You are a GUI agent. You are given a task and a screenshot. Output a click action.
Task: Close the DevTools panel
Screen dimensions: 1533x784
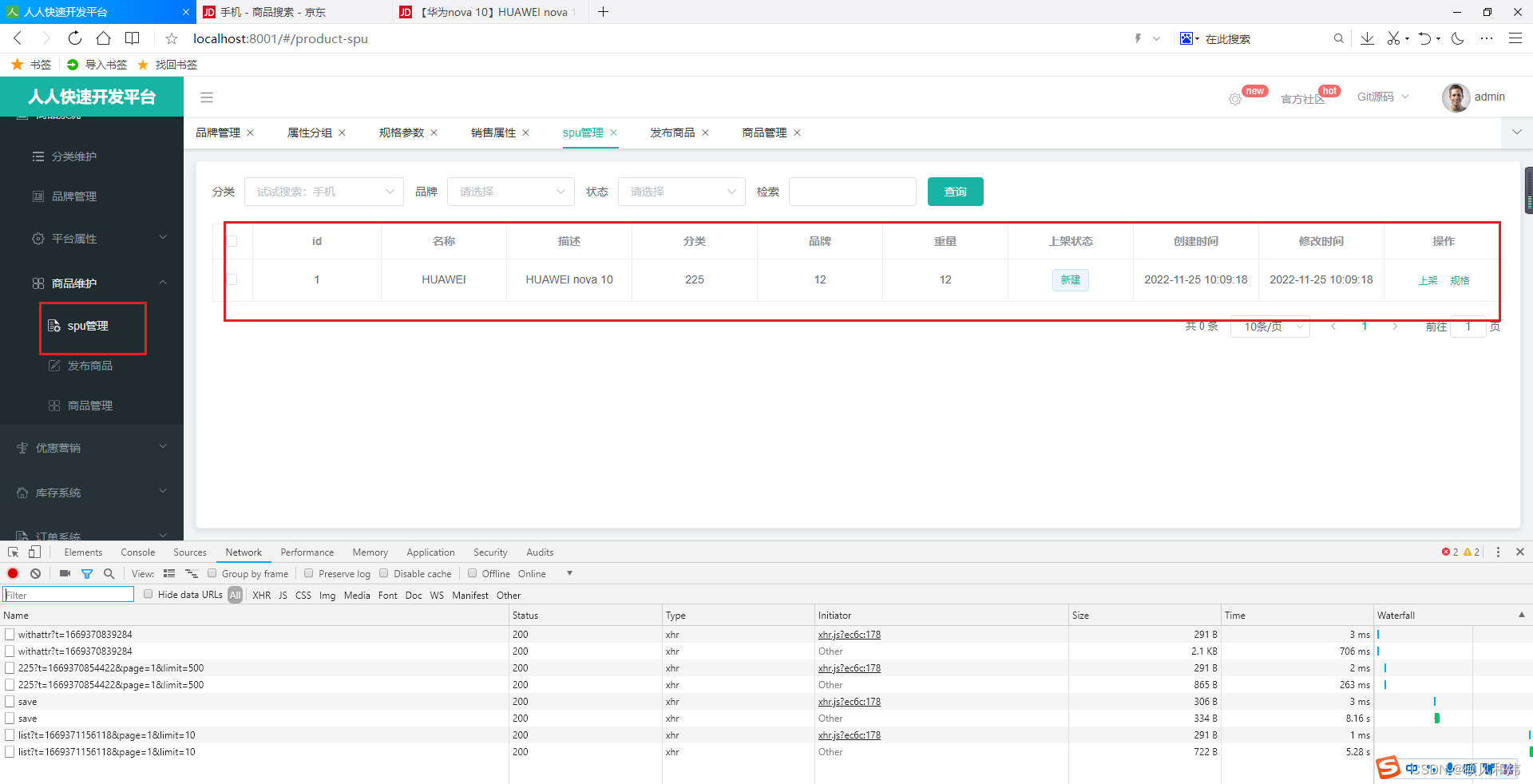[1520, 552]
